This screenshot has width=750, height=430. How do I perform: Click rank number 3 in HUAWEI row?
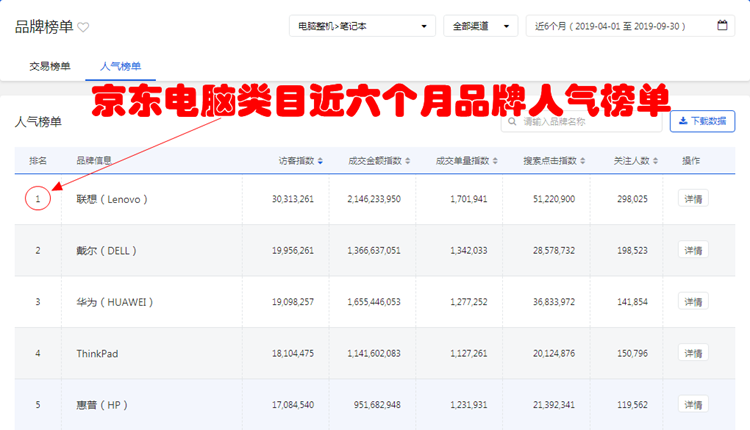pos(38,302)
